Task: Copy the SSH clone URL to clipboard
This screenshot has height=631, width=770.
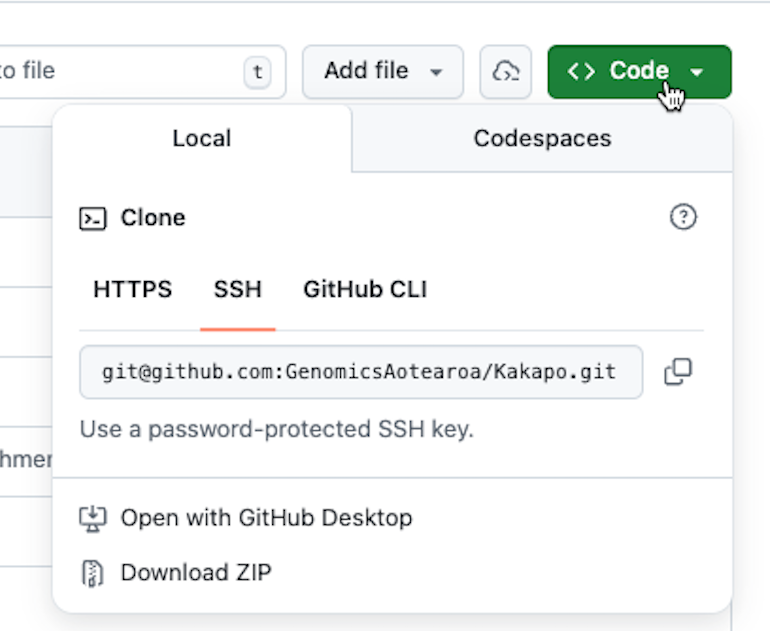Action: click(678, 372)
